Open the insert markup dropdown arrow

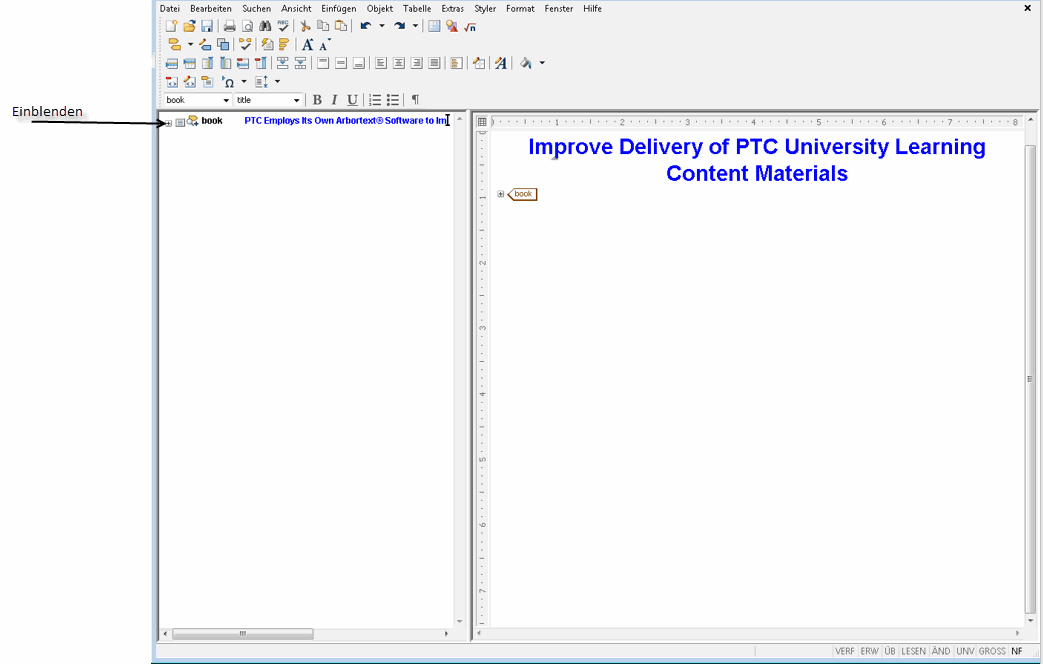tap(190, 45)
